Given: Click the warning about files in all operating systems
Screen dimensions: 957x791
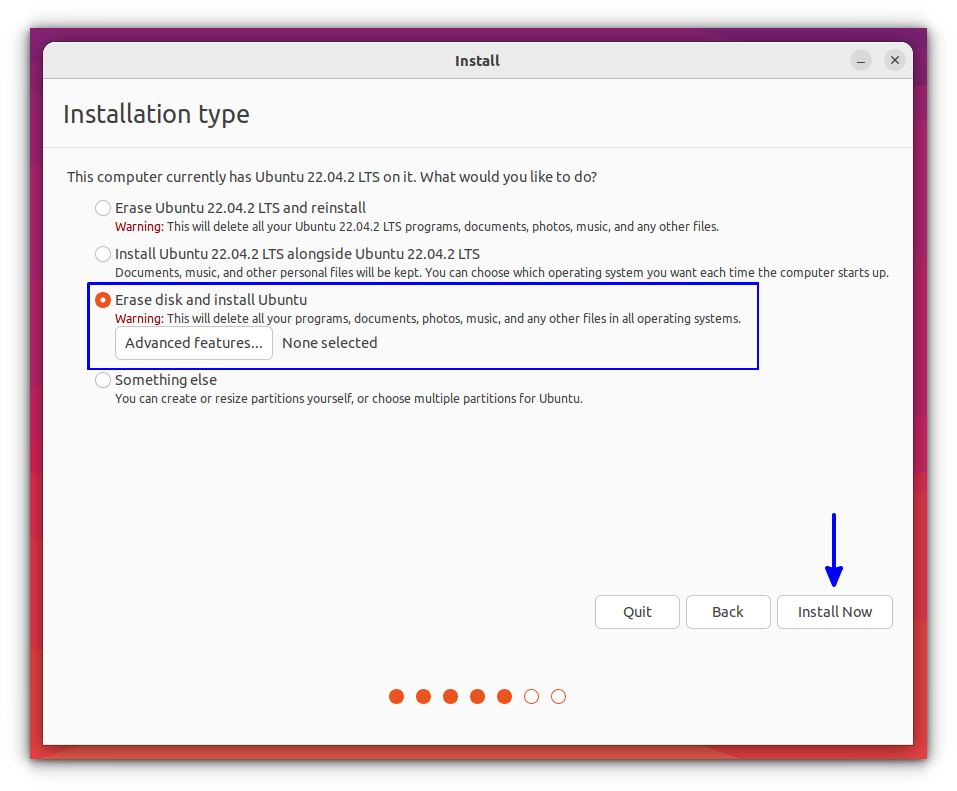Looking at the screenshot, I should tap(428, 319).
